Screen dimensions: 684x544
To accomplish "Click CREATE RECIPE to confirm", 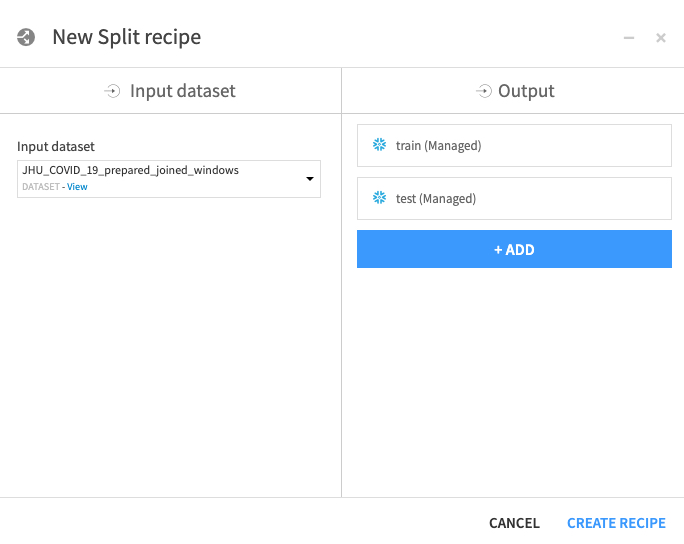I will click(x=616, y=523).
